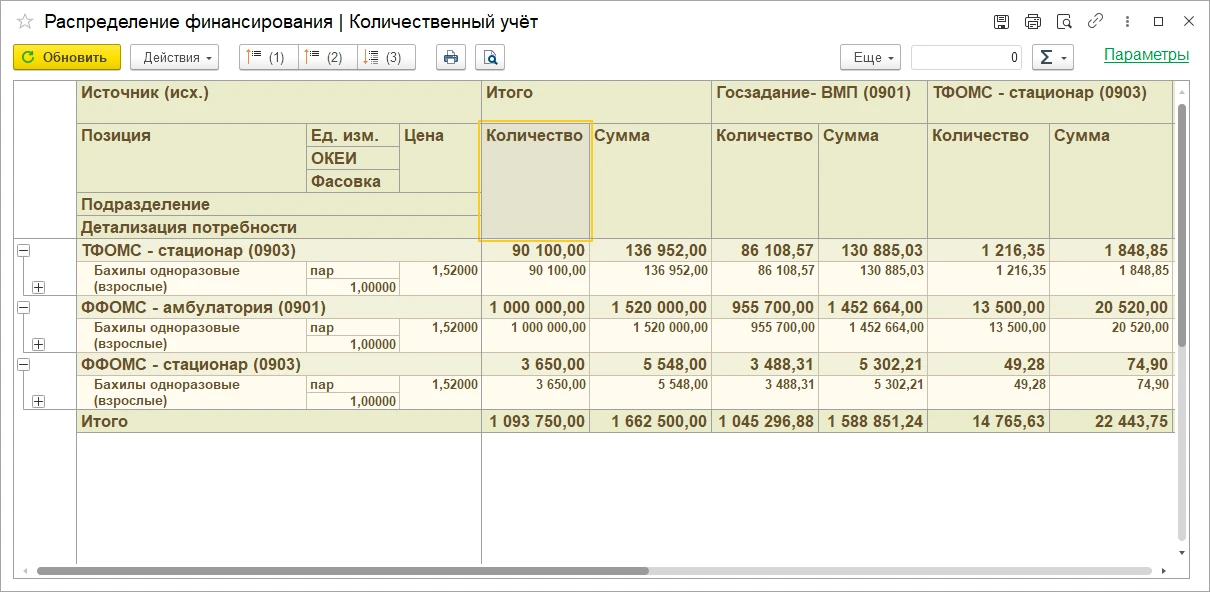Image resolution: width=1210 pixels, height=592 pixels.
Task: Open the Действия dropdown menu
Action: [x=174, y=57]
